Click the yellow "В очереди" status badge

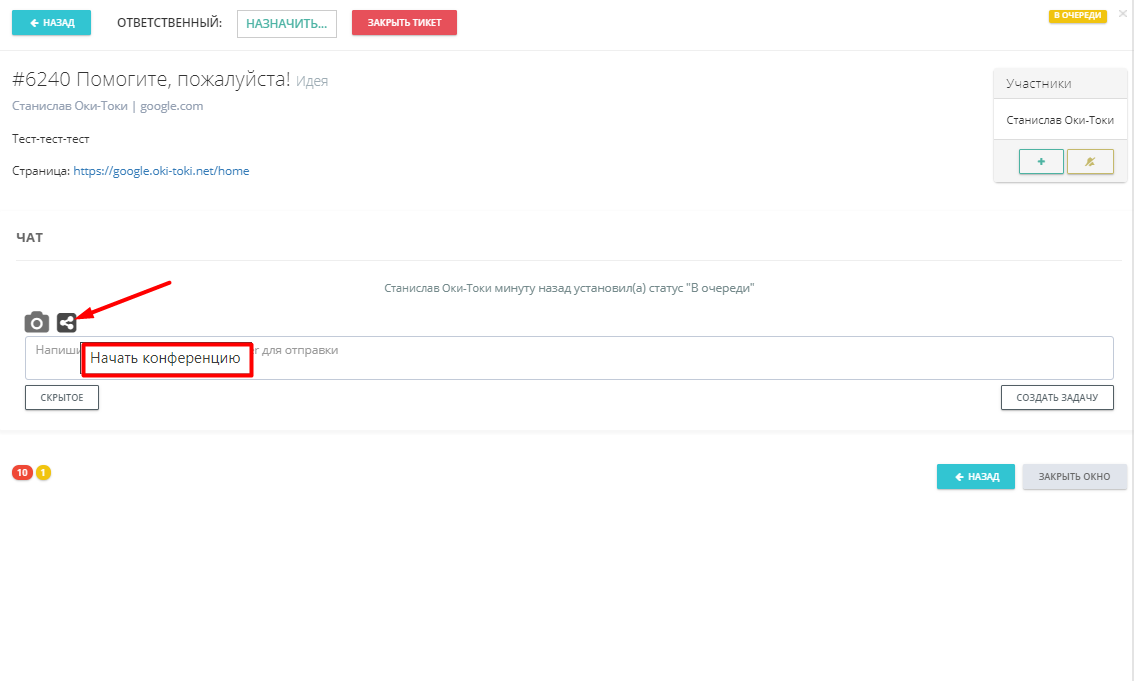pos(1076,16)
